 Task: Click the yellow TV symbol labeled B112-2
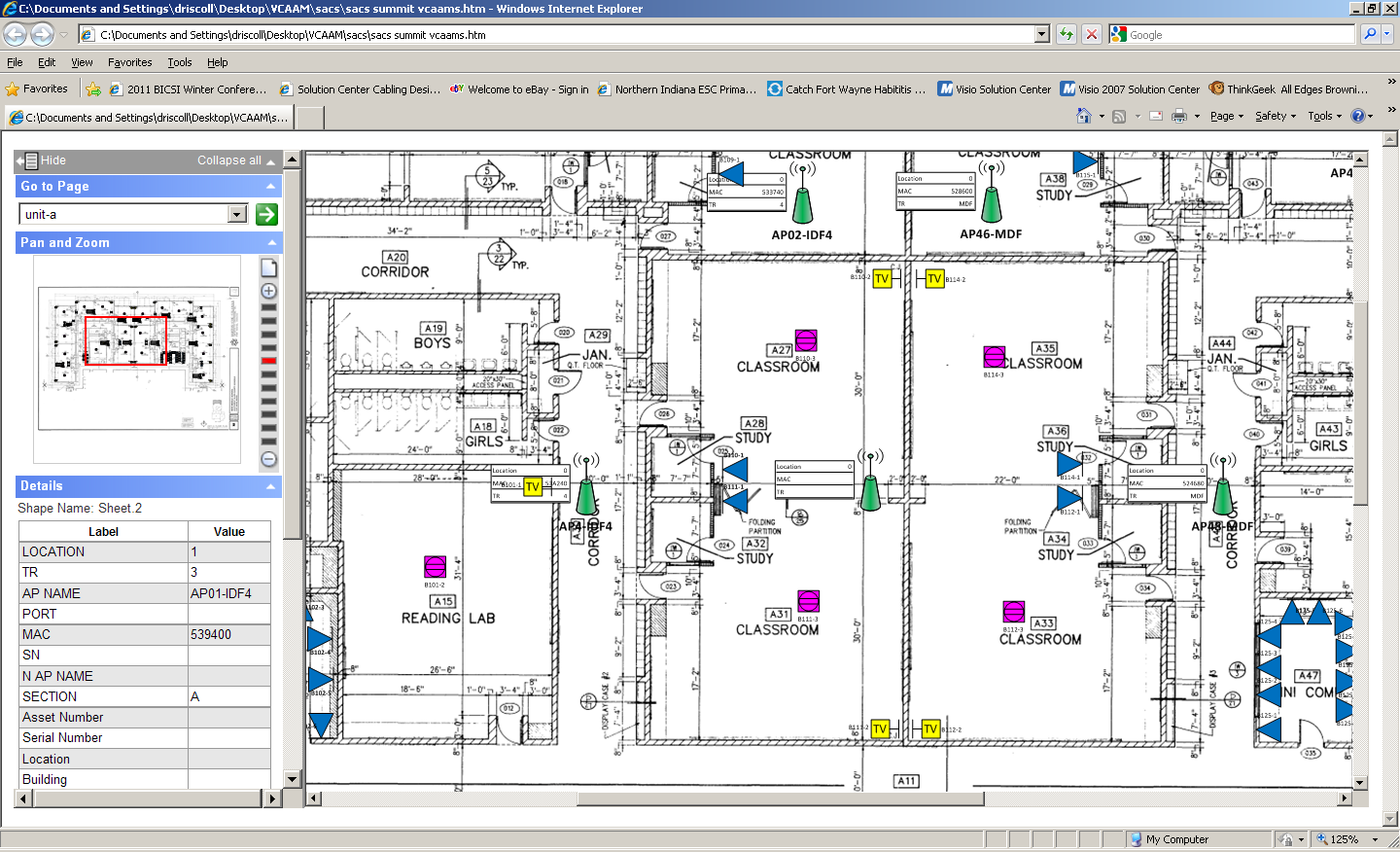(x=930, y=728)
